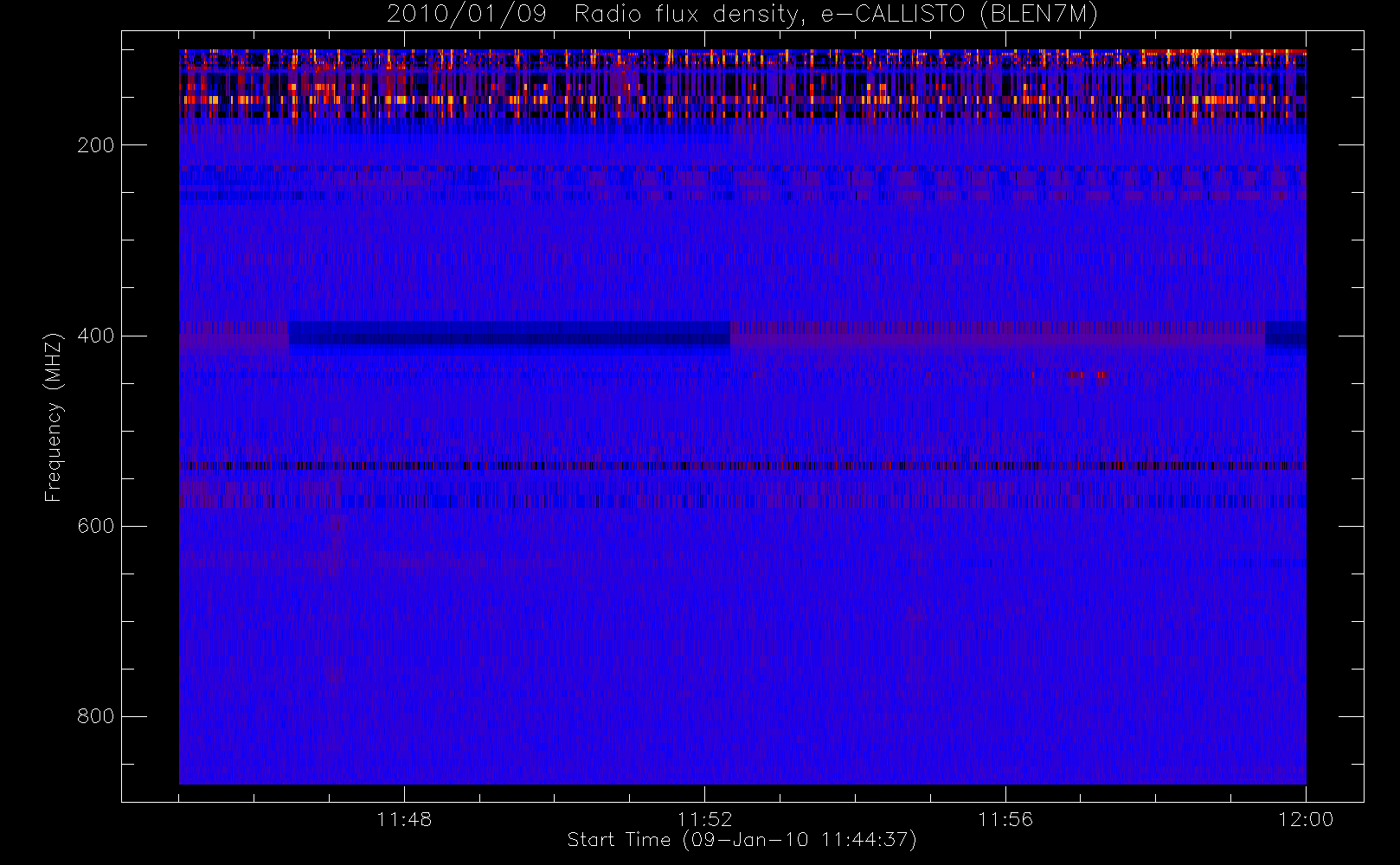Click the 11:48 time tick label

click(404, 819)
